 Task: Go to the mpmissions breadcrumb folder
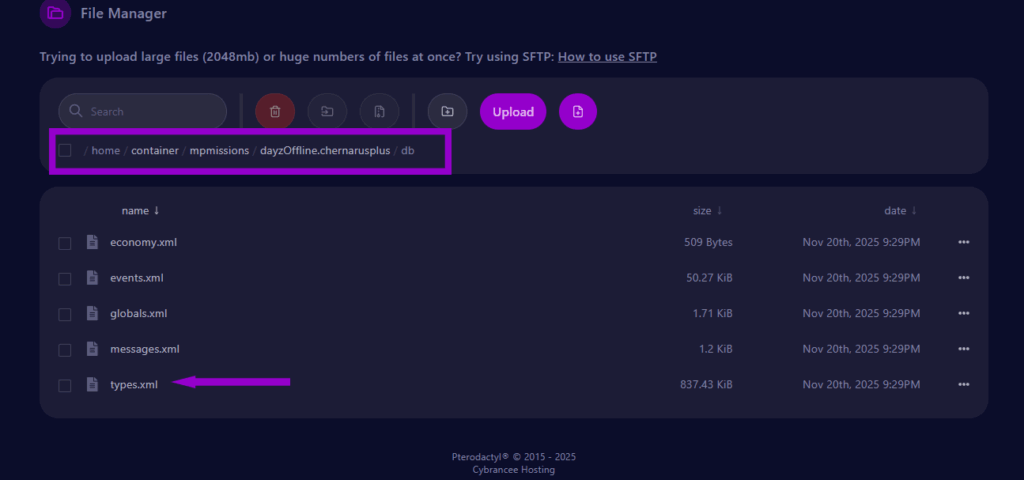219,151
